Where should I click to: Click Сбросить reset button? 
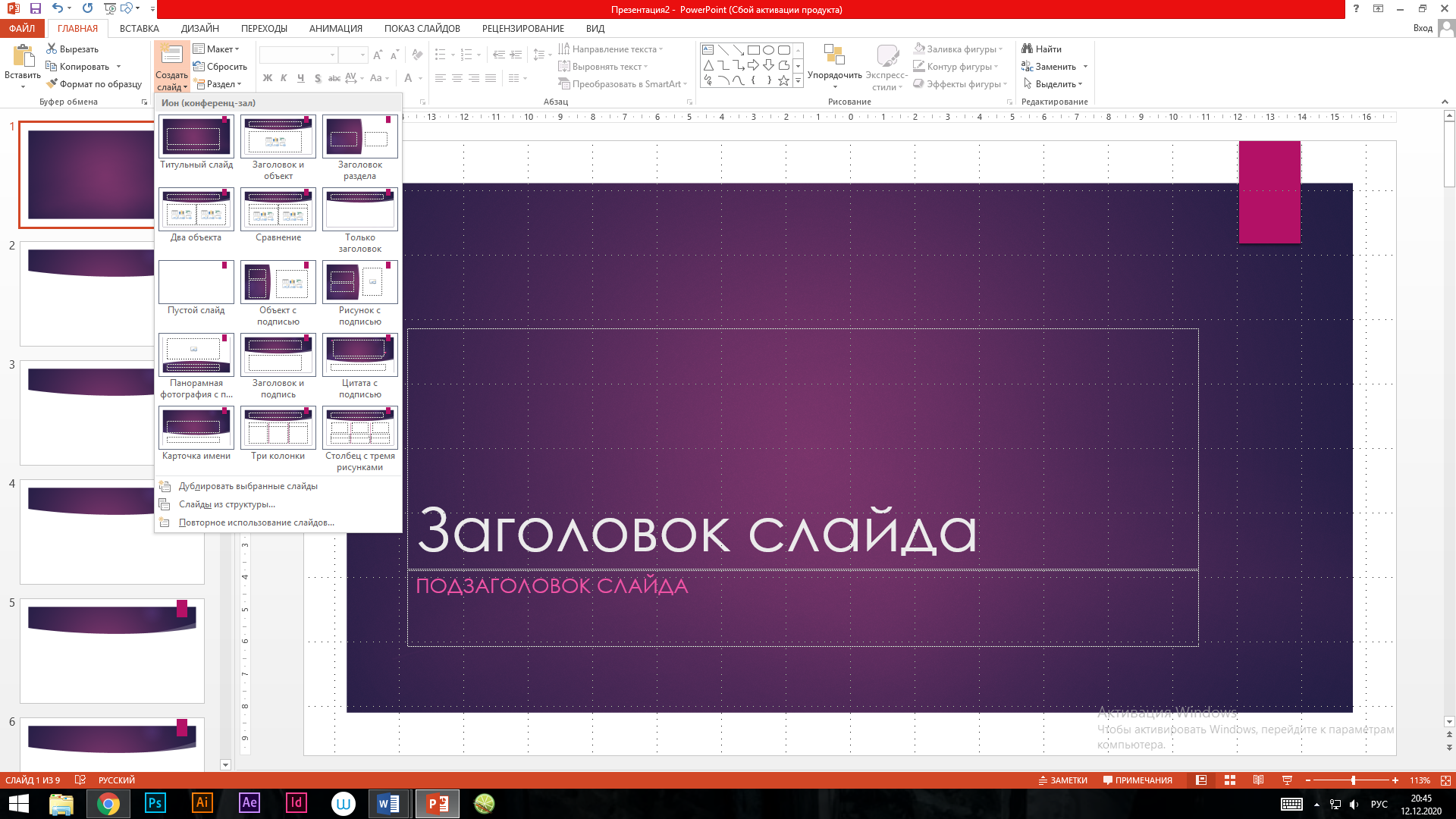pyautogui.click(x=221, y=67)
